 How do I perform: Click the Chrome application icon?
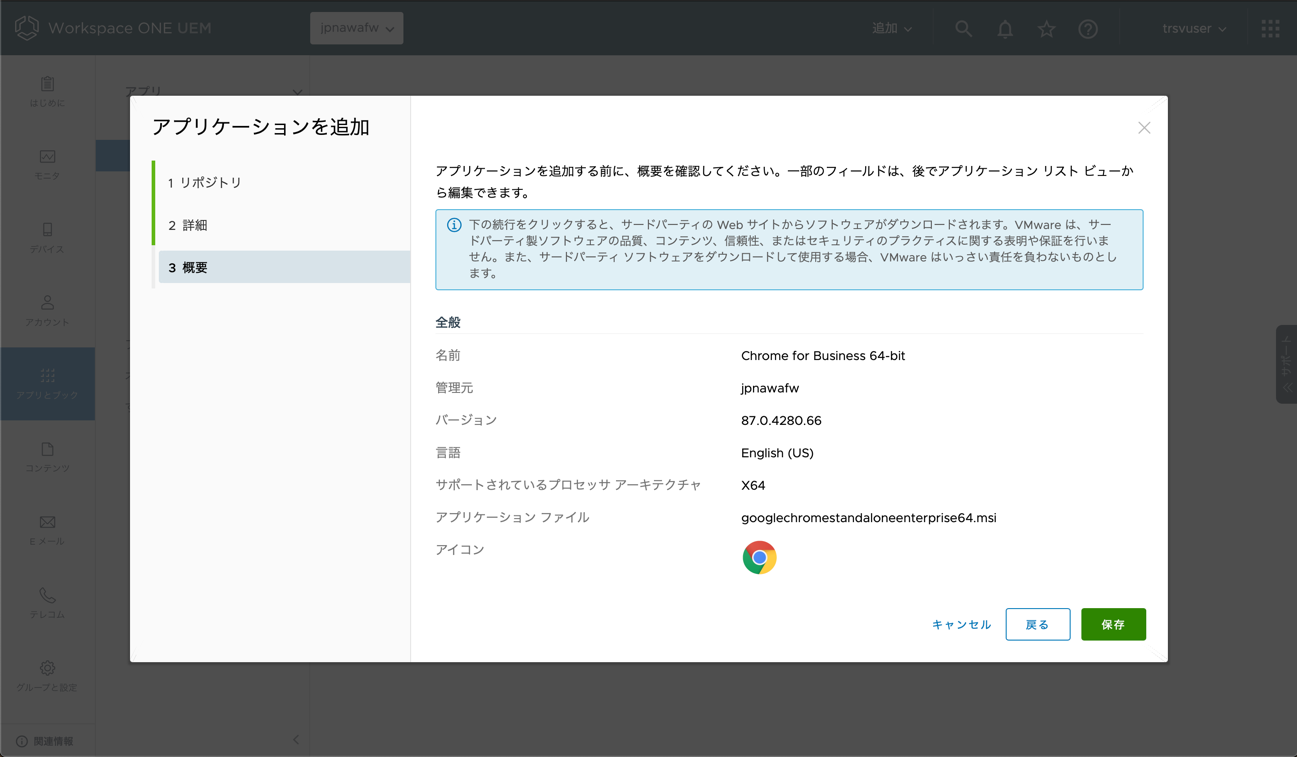coord(759,557)
